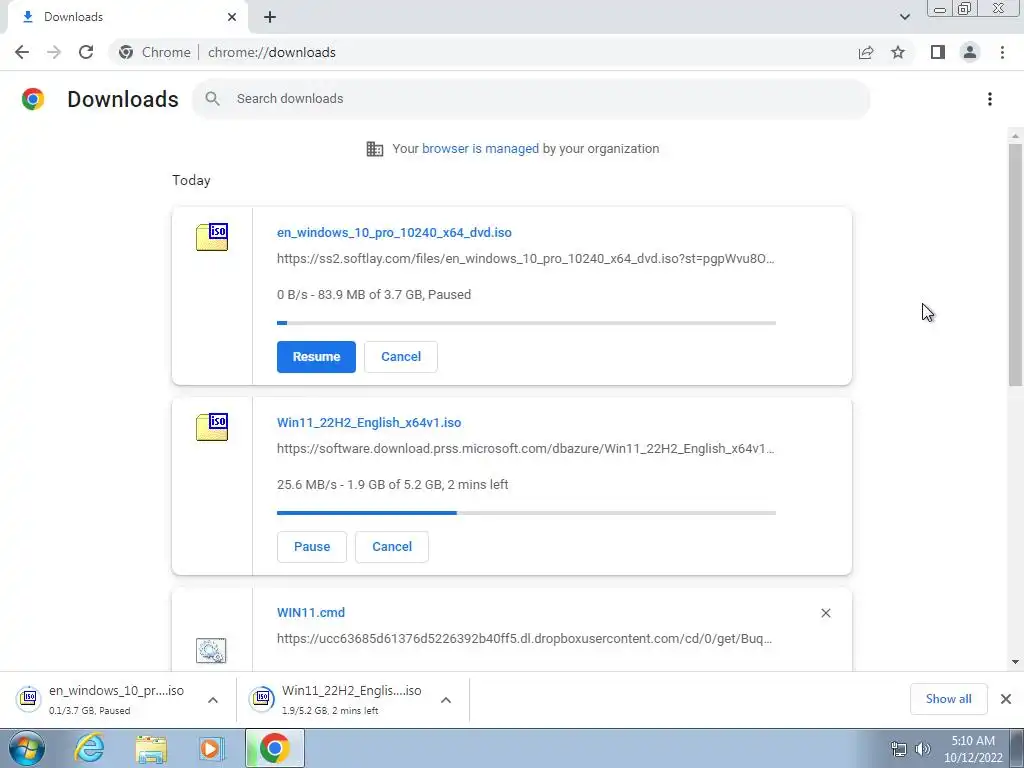Click the dropboxusercontent.com URL text

coord(524,639)
